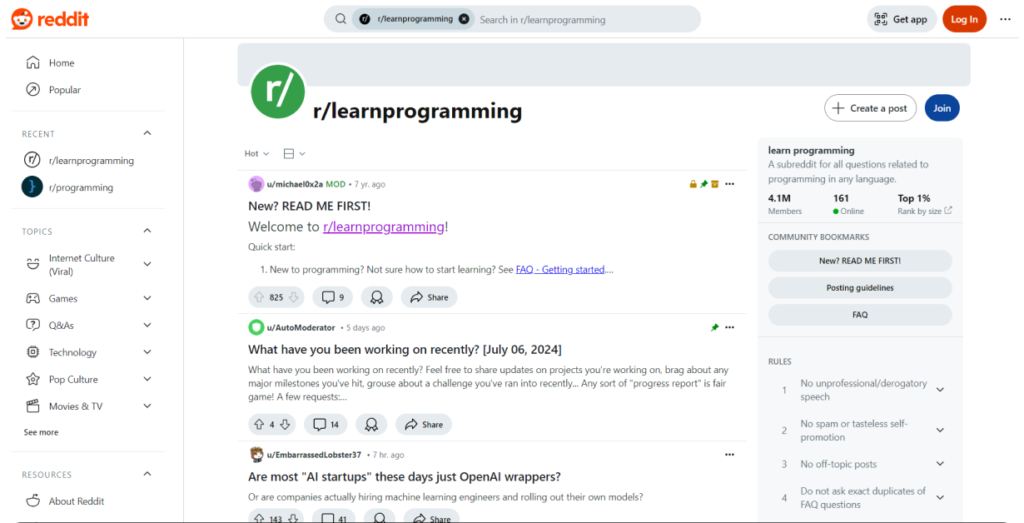Open New? READ ME FIRST! community bookmark
This screenshot has height=523, width=1024.
[859, 261]
